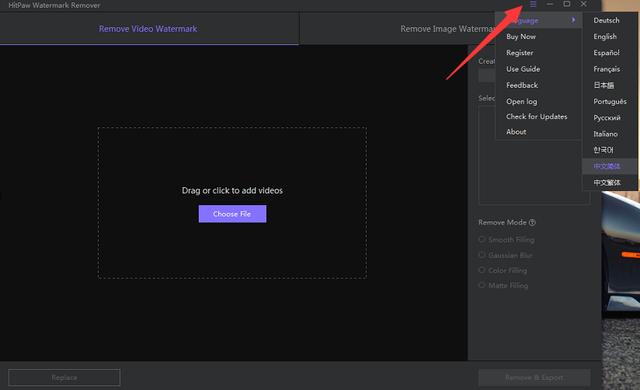Switch to Remove Video Watermark tab
This screenshot has height=390, width=640.
tap(148, 29)
